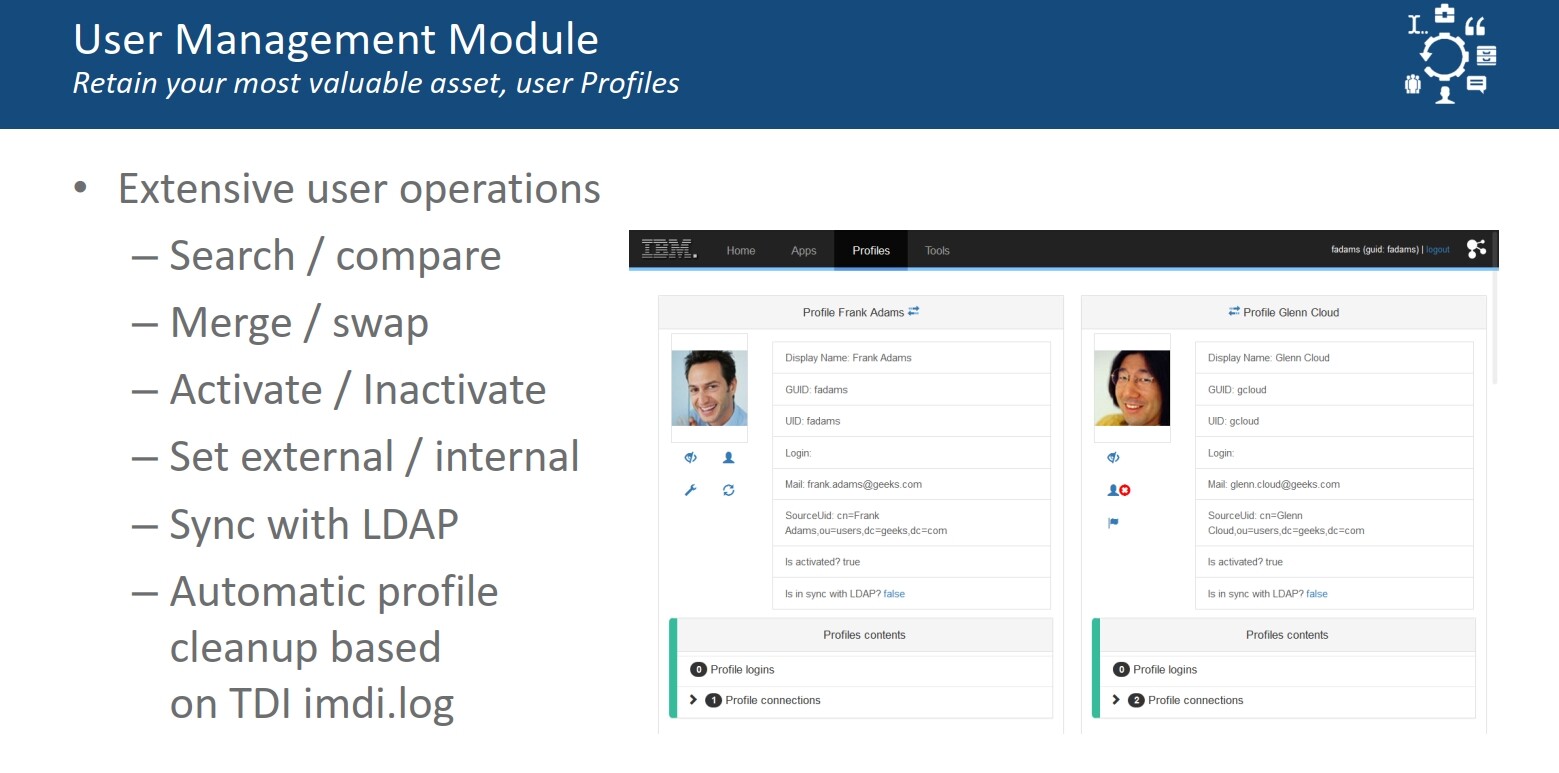Collapse the Profiles contents panel for Frank Adams
The width and height of the screenshot is (1559, 773).
click(x=864, y=634)
